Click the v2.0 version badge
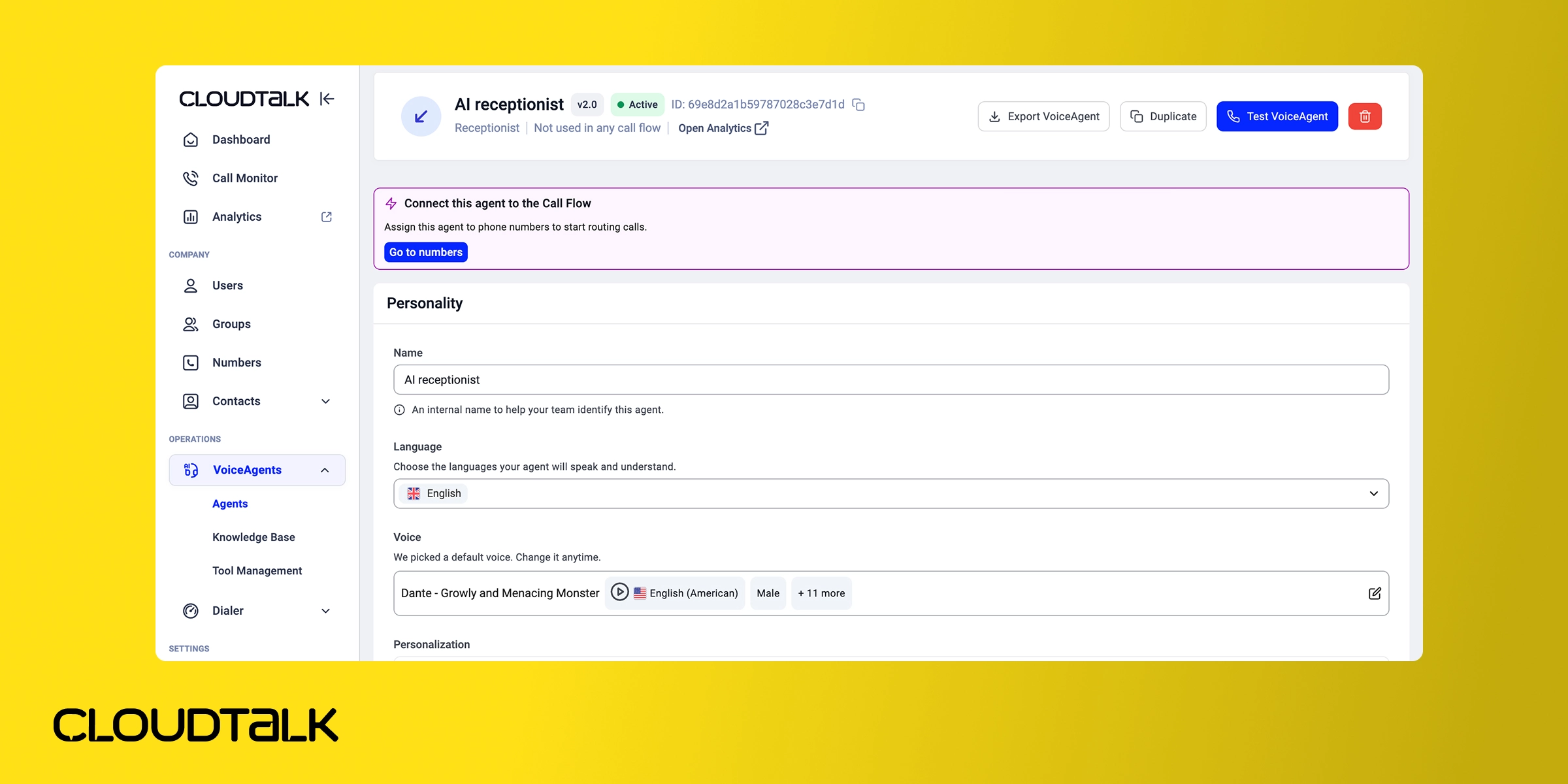The image size is (1568, 784). (x=587, y=105)
